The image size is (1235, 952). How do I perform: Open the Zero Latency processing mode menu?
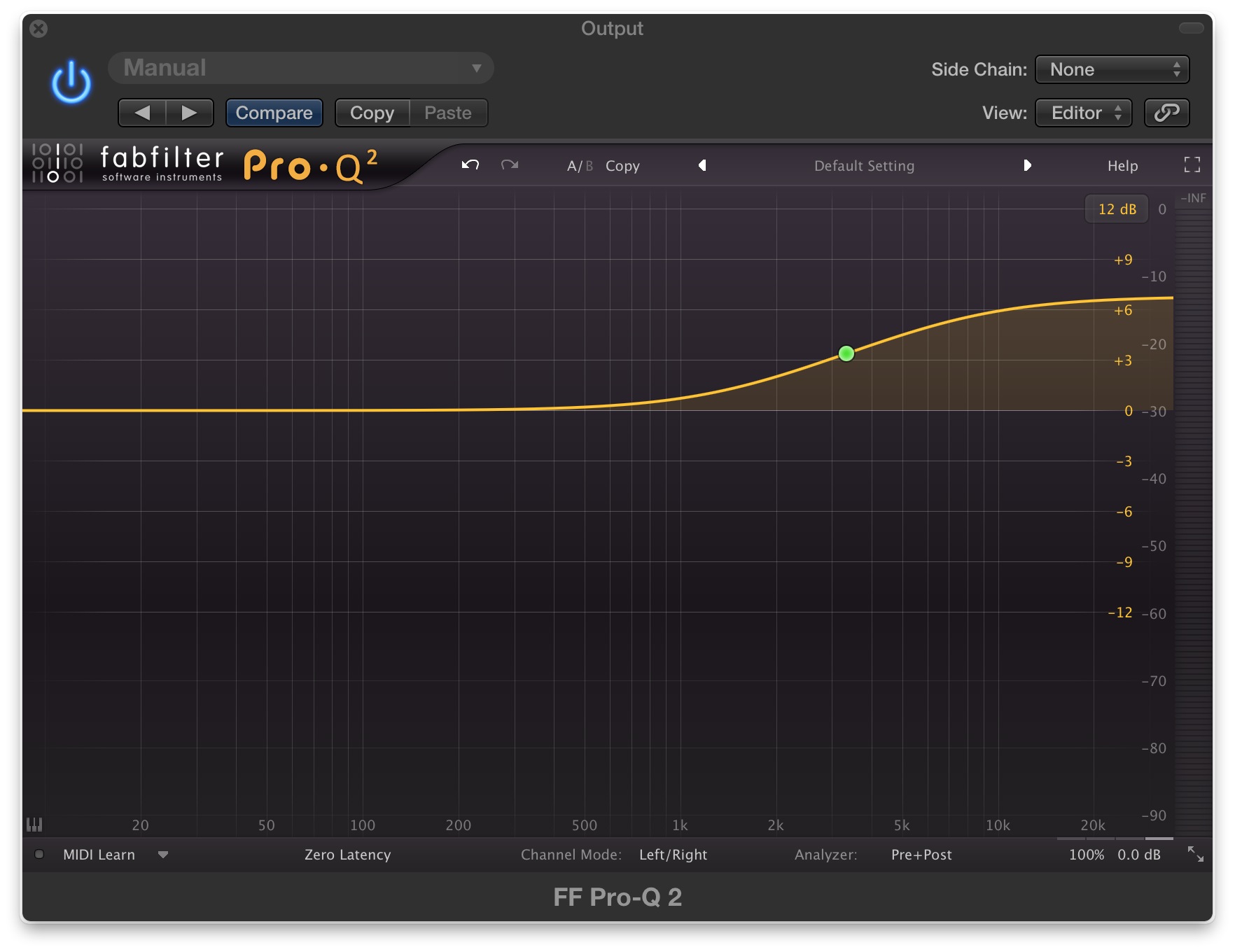[347, 855]
